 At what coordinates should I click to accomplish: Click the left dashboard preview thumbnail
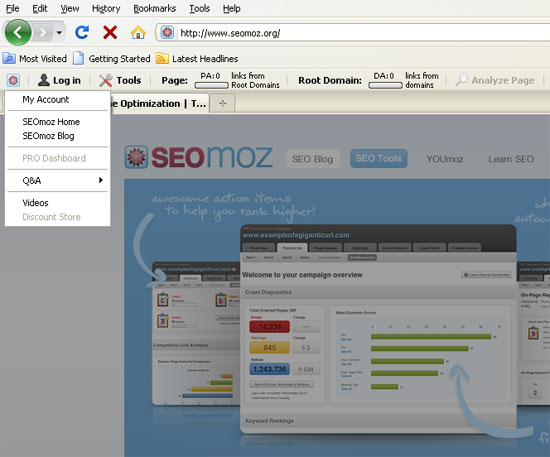tap(196, 333)
